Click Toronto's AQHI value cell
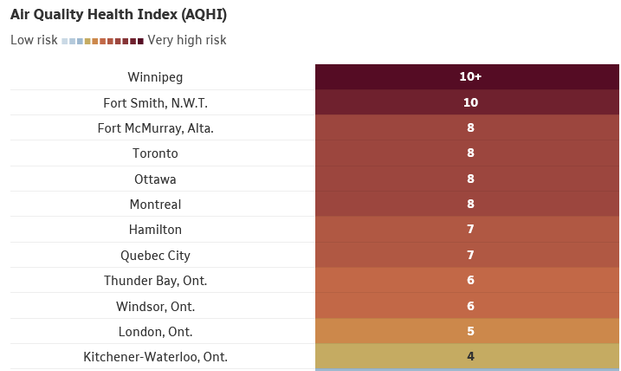Screen dimensions: 621x371 coord(467,153)
